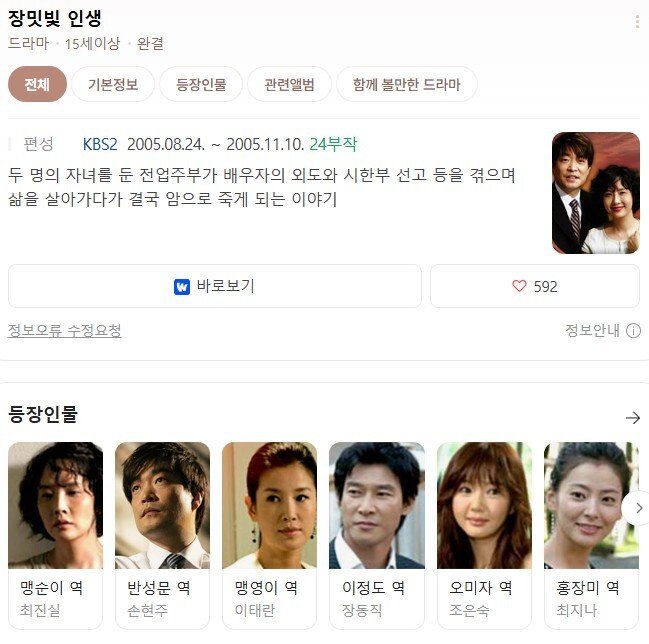Click the heart like icon
The width and height of the screenshot is (649, 644).
coord(519,286)
